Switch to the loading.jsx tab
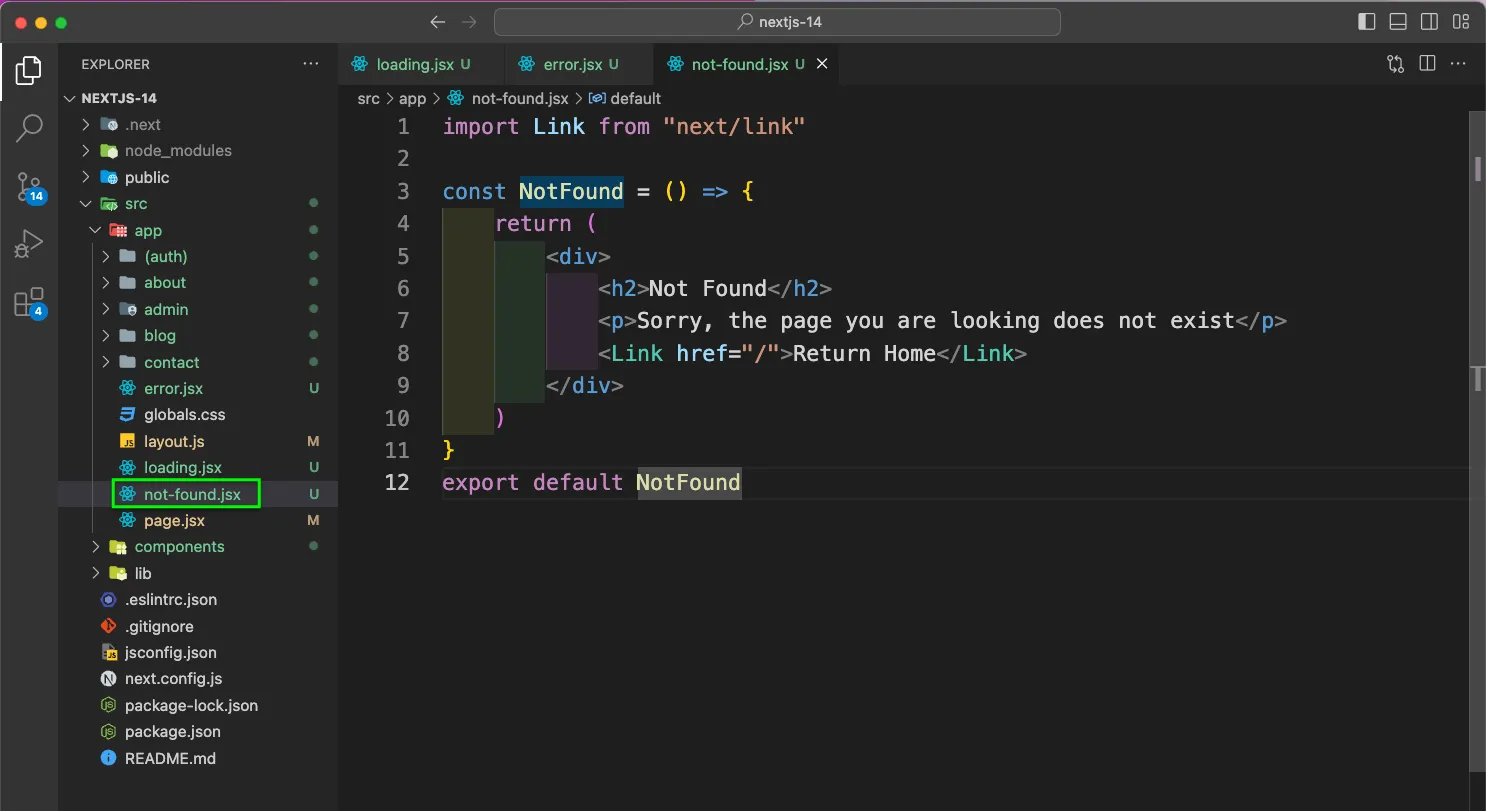This screenshot has height=811, width=1486. click(x=422, y=64)
